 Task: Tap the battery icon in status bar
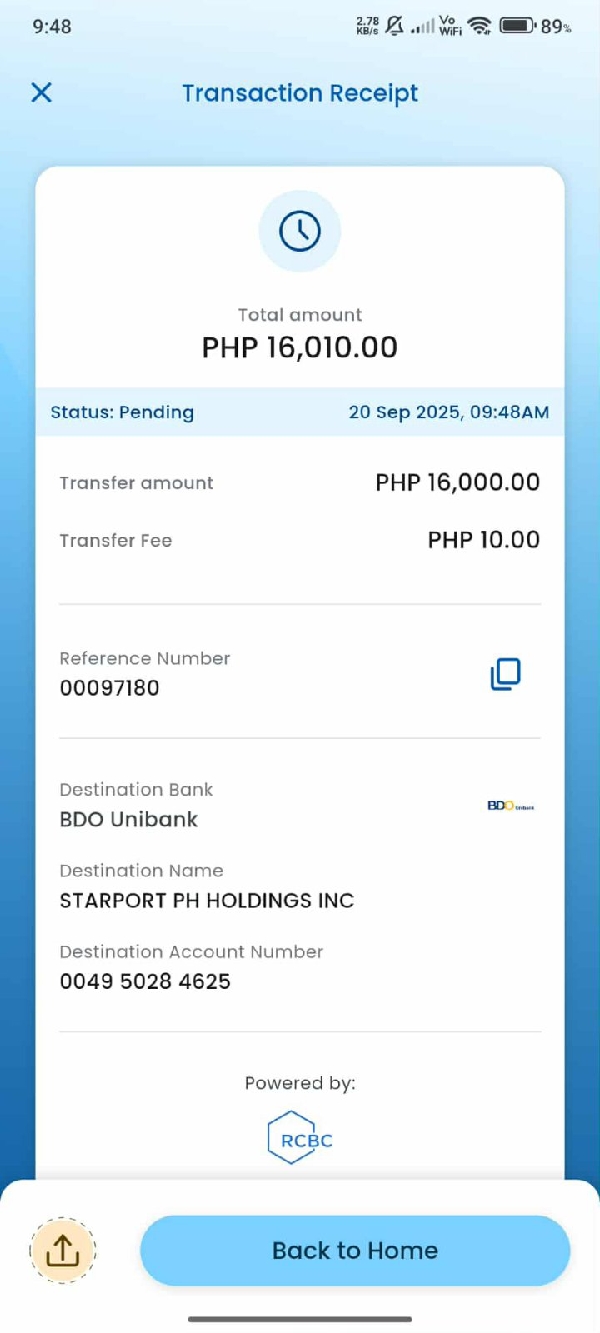[517, 26]
